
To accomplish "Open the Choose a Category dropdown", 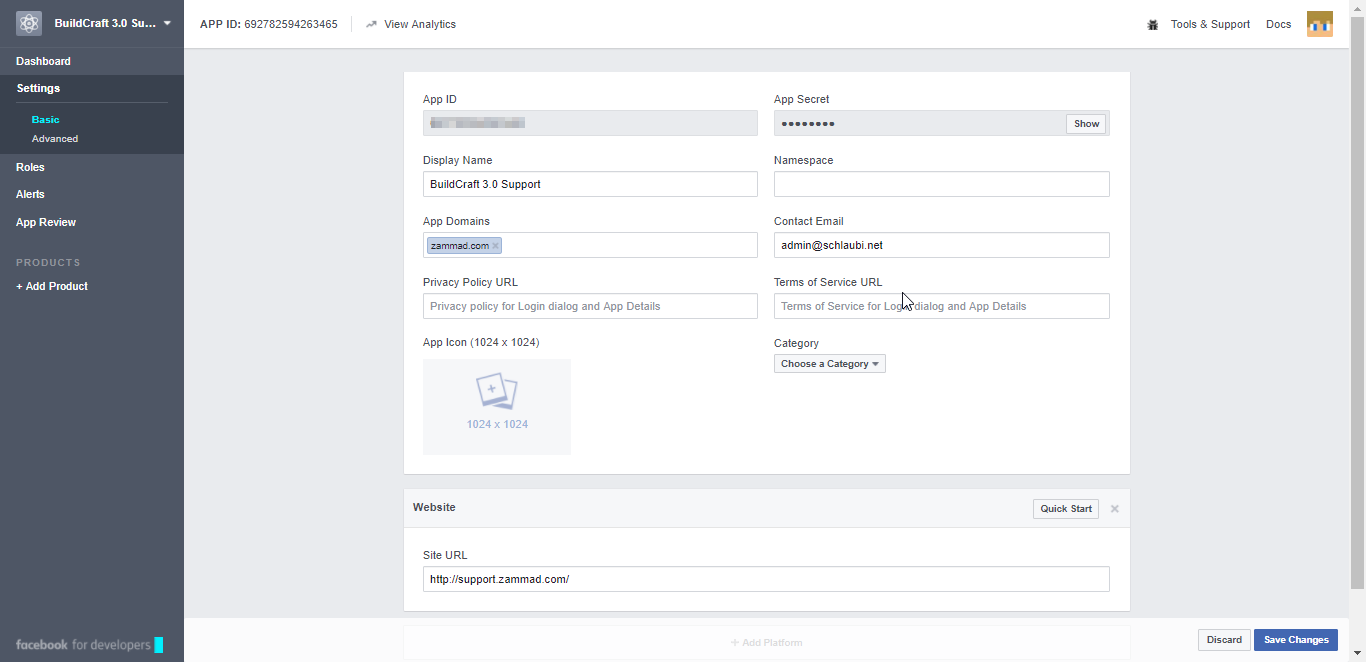I will click(830, 364).
